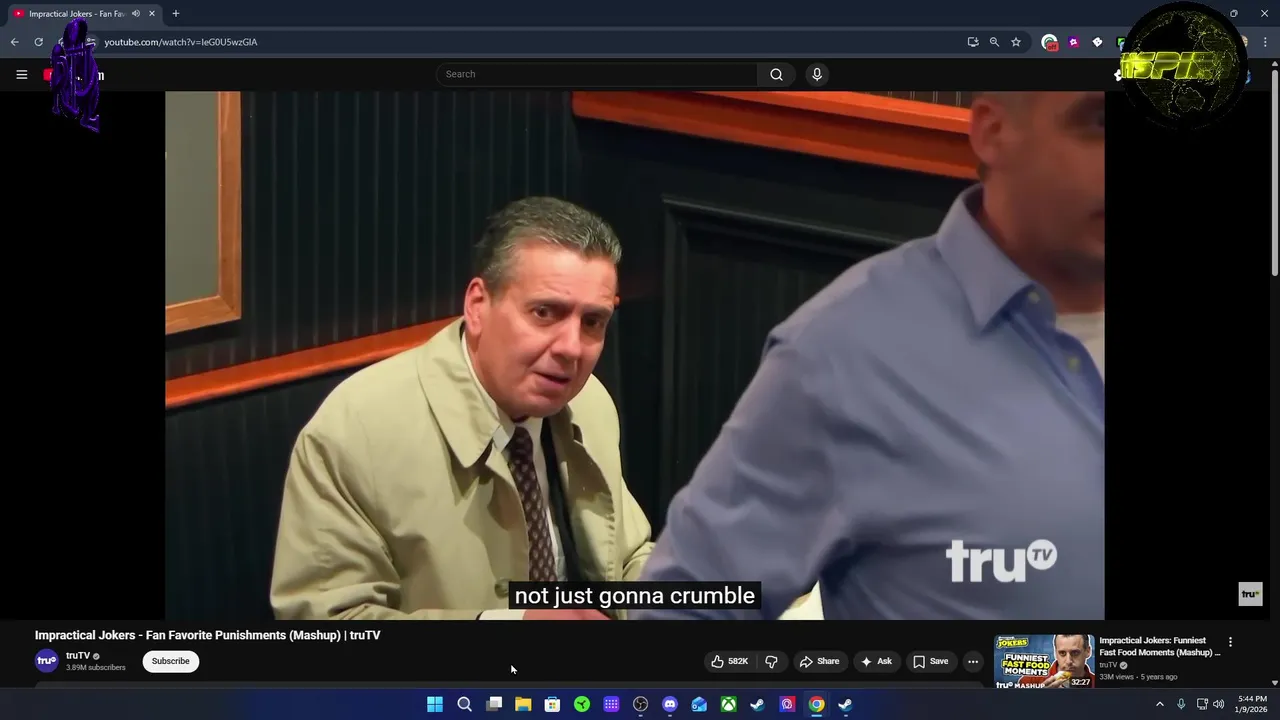This screenshot has height=720, width=1280.
Task: Open File Explorer from the taskbar
Action: tap(523, 704)
